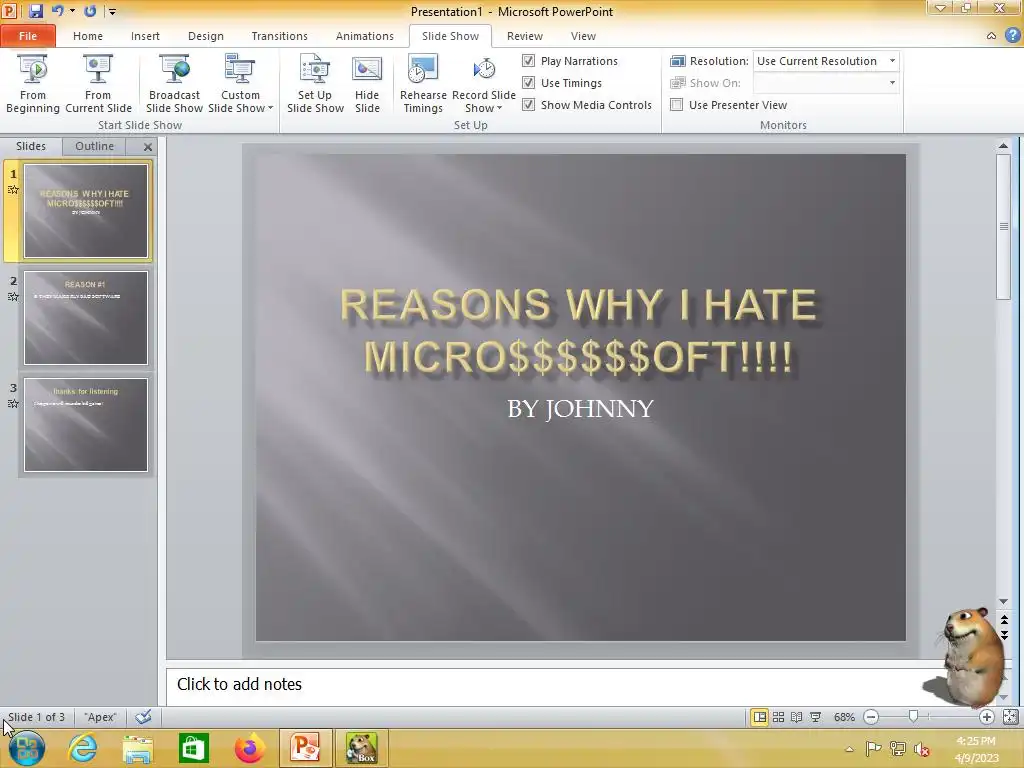This screenshot has width=1024, height=768.
Task: Switch to the Design tab
Action: coord(206,36)
